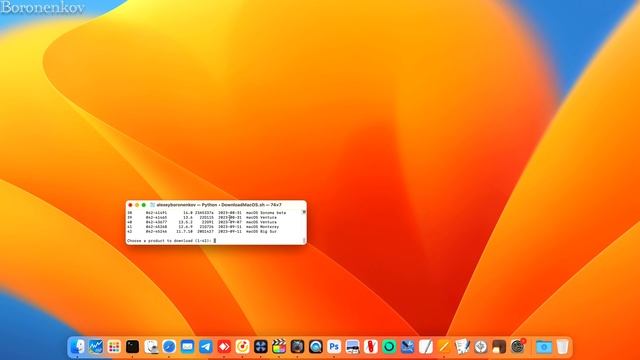Open the stock chart app icon
The width and height of the screenshot is (640, 360).
pos(96,347)
